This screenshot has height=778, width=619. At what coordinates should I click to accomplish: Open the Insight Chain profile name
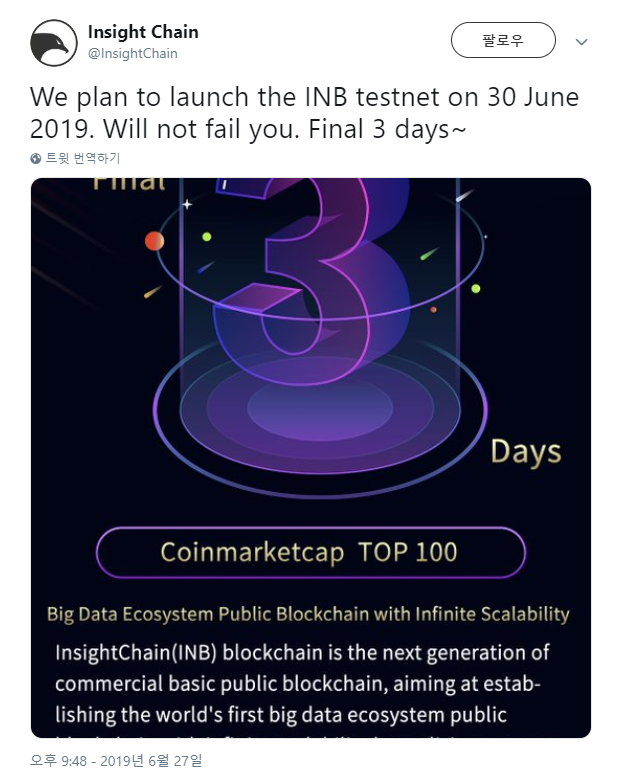143,32
